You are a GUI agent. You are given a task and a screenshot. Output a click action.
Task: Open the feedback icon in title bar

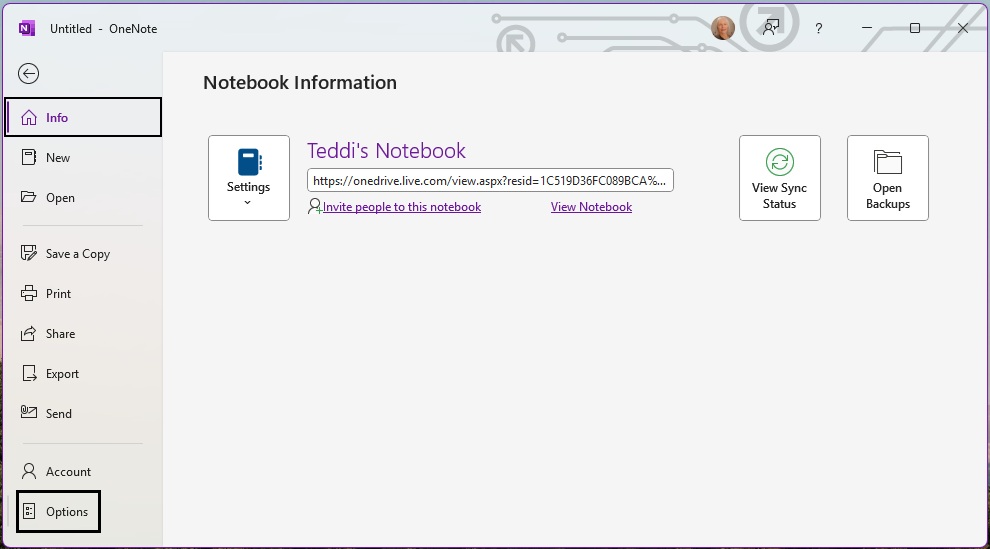[770, 28]
